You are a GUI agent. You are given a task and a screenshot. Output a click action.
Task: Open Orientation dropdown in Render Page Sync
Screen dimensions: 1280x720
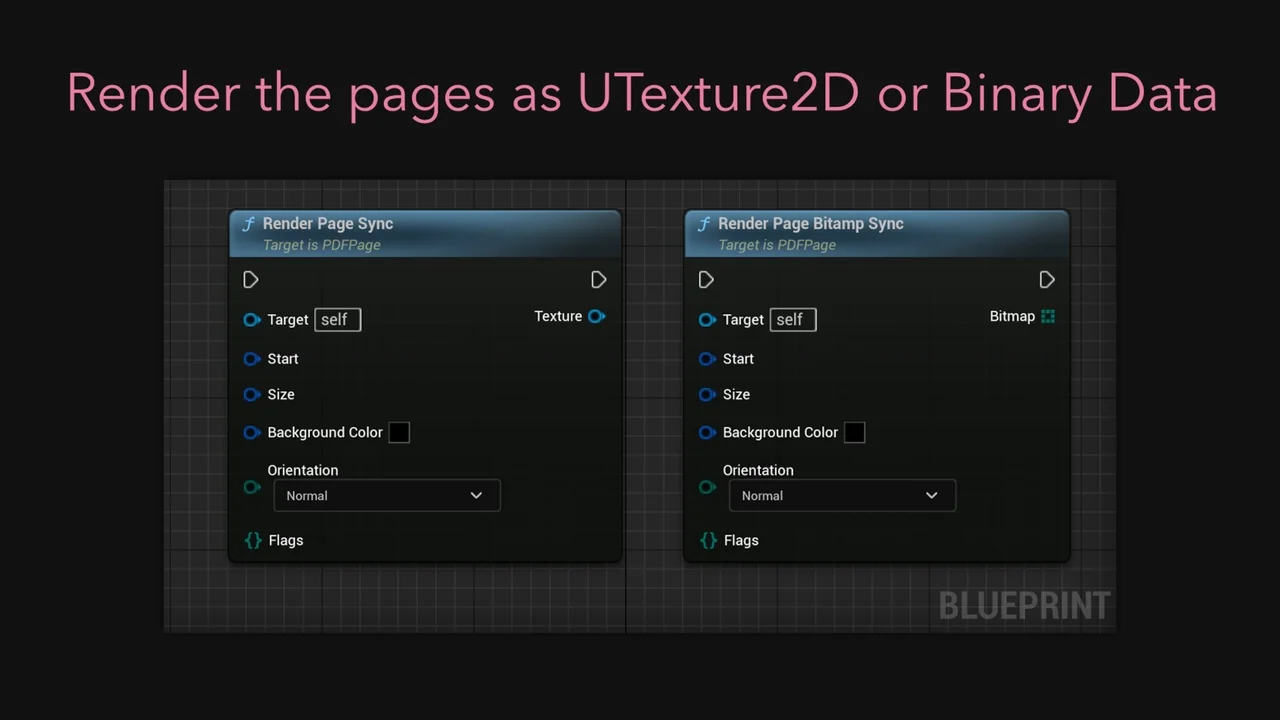(387, 496)
